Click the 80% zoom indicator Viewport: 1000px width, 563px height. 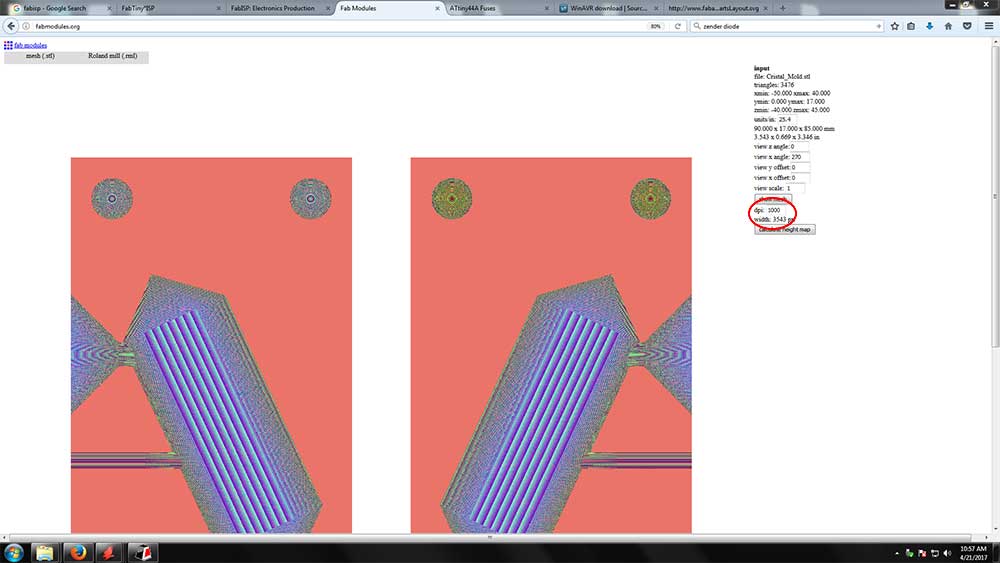click(655, 26)
